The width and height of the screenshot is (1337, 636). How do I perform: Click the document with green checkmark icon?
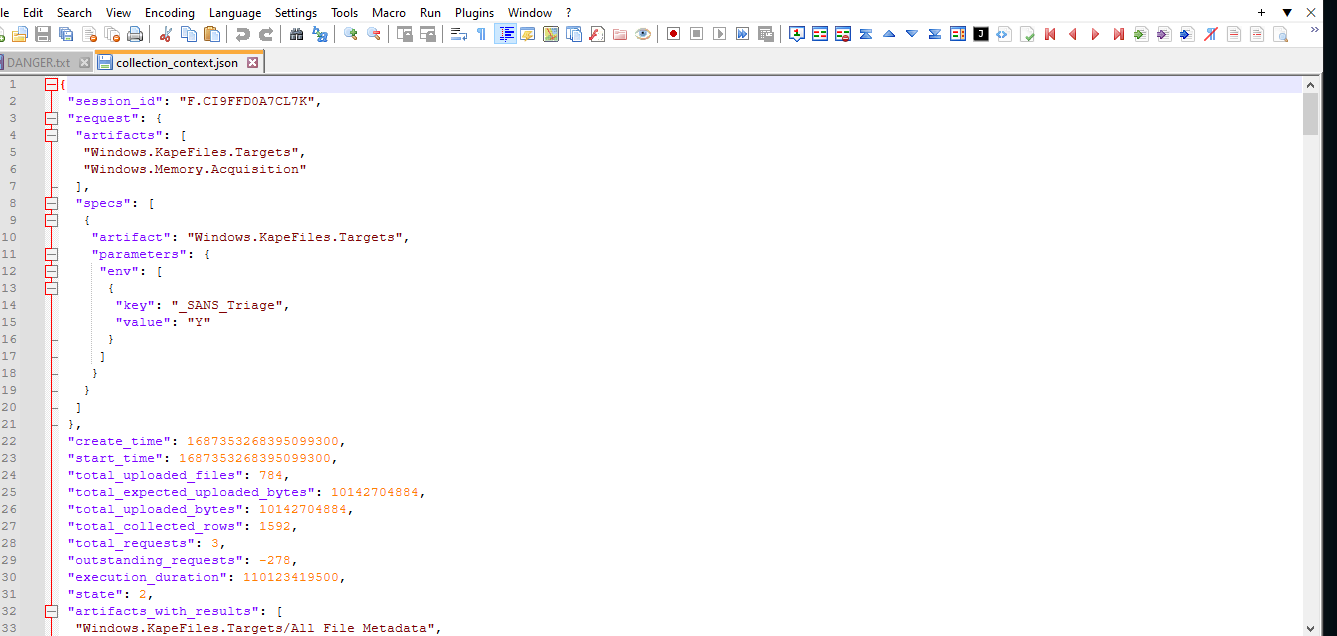tap(1027, 34)
